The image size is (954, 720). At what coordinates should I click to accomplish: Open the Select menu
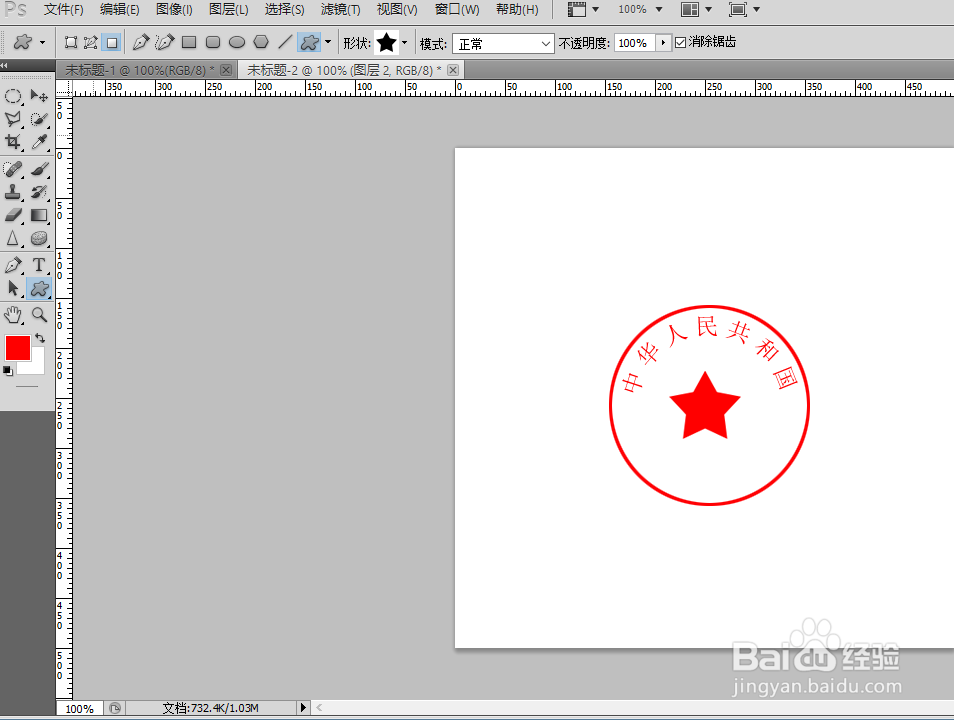tap(284, 10)
